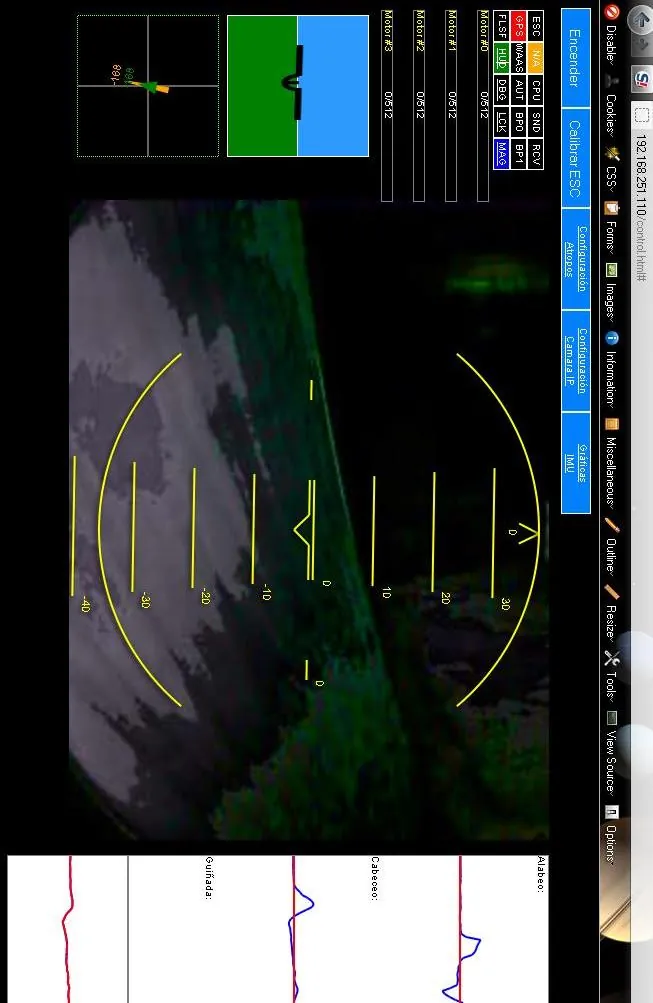Click the page icon in address bar

(641, 116)
